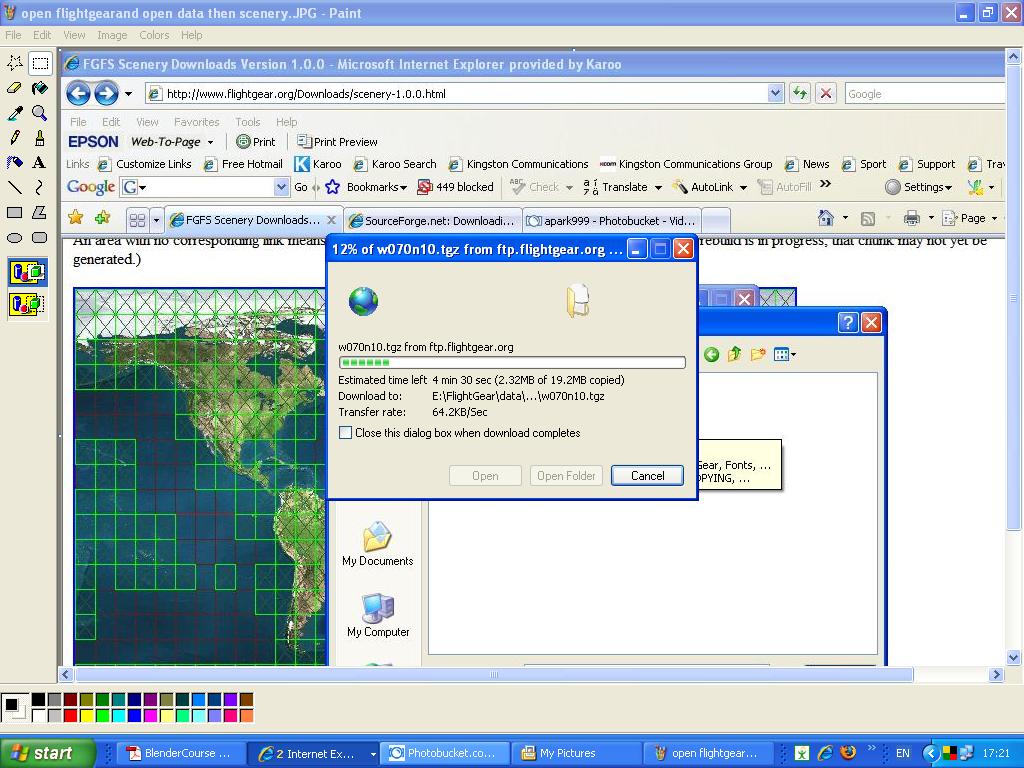Screen dimensions: 1024x768
Task: Select the Magnifier tool
Action: click(x=40, y=113)
